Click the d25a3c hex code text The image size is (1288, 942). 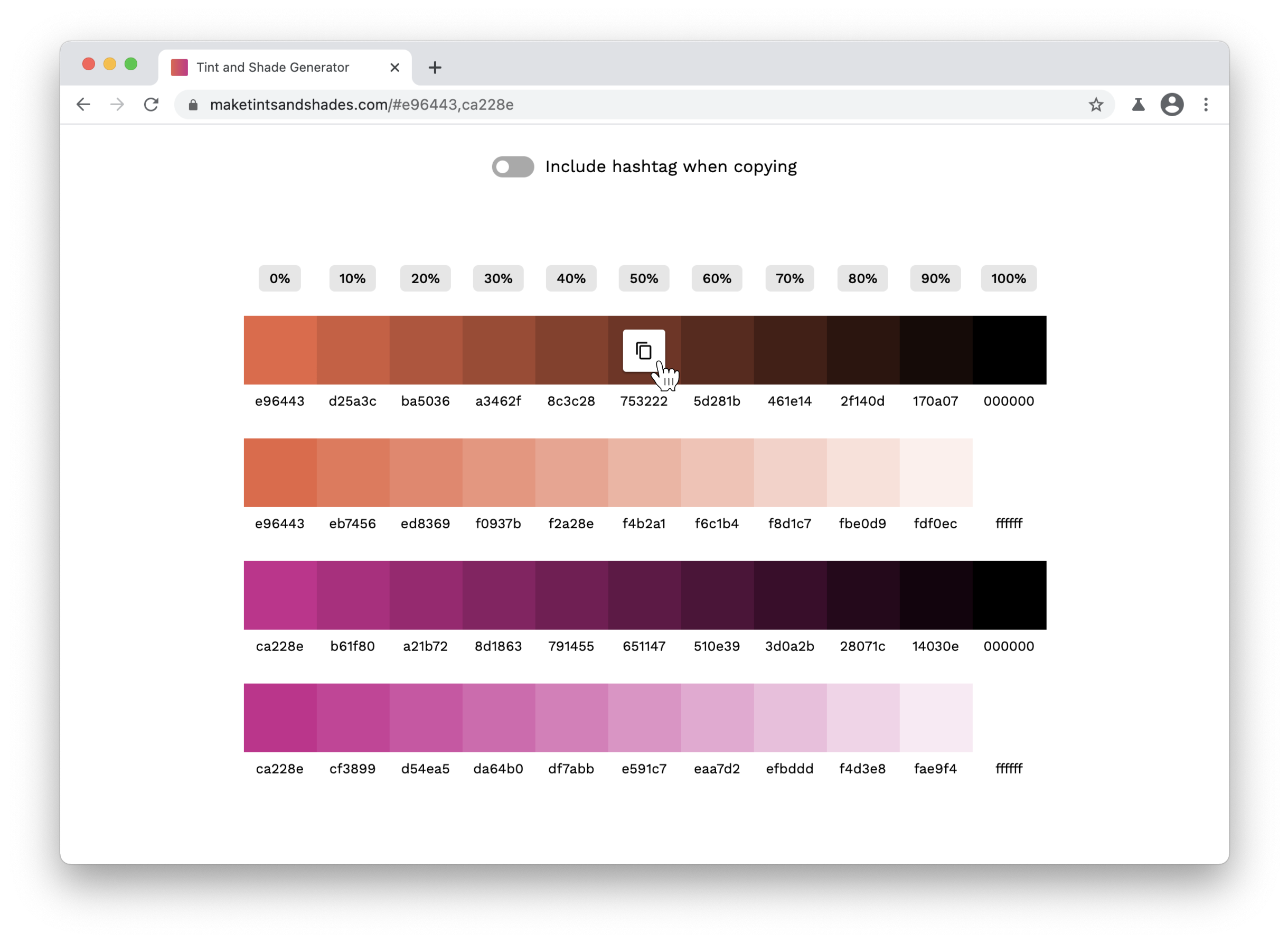coord(352,402)
